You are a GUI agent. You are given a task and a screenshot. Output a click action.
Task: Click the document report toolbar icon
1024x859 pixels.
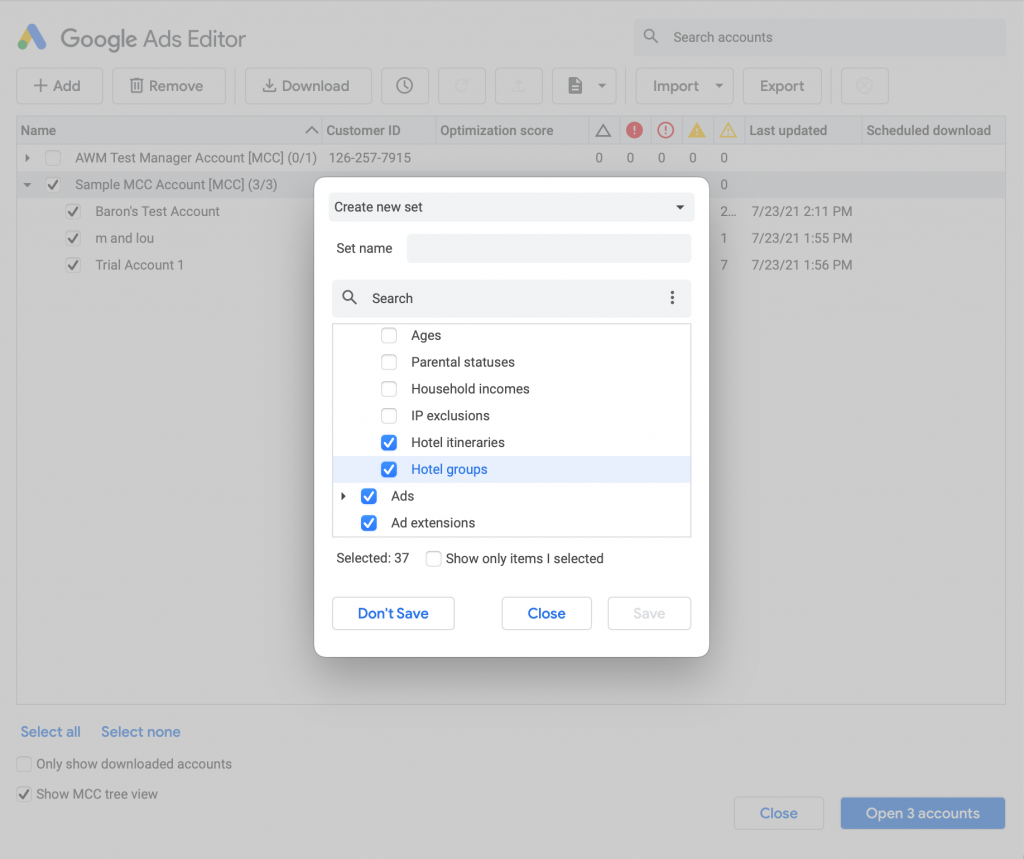click(575, 86)
